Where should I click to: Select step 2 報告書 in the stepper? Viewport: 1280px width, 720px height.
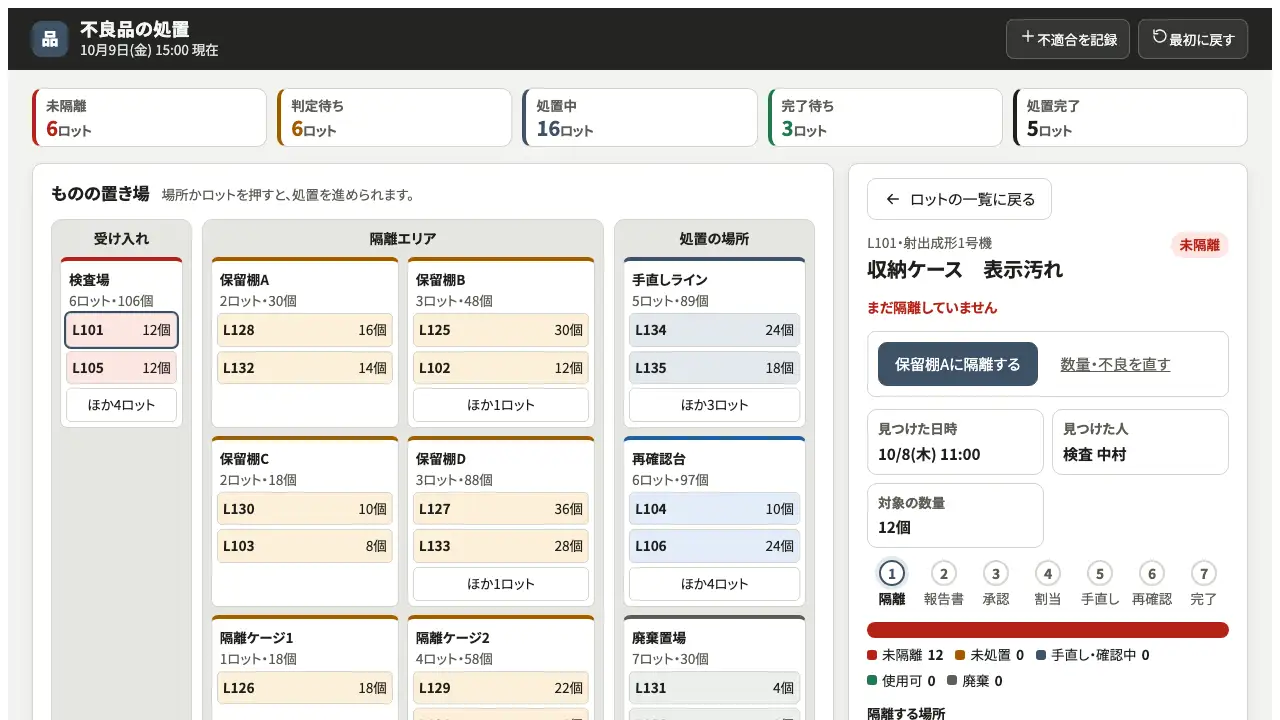[944, 584]
